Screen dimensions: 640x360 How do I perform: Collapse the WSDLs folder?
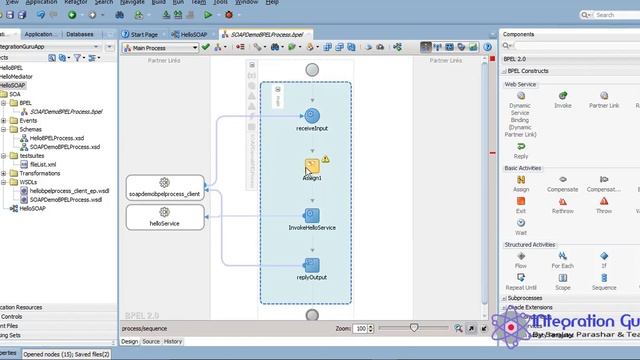[x=4, y=182]
